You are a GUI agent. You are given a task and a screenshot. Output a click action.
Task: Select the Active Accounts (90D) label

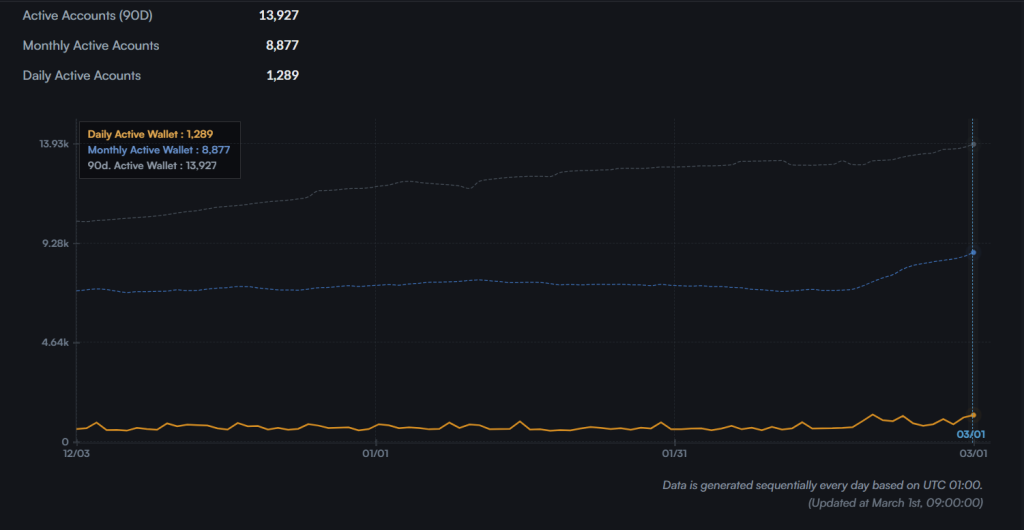tap(88, 15)
